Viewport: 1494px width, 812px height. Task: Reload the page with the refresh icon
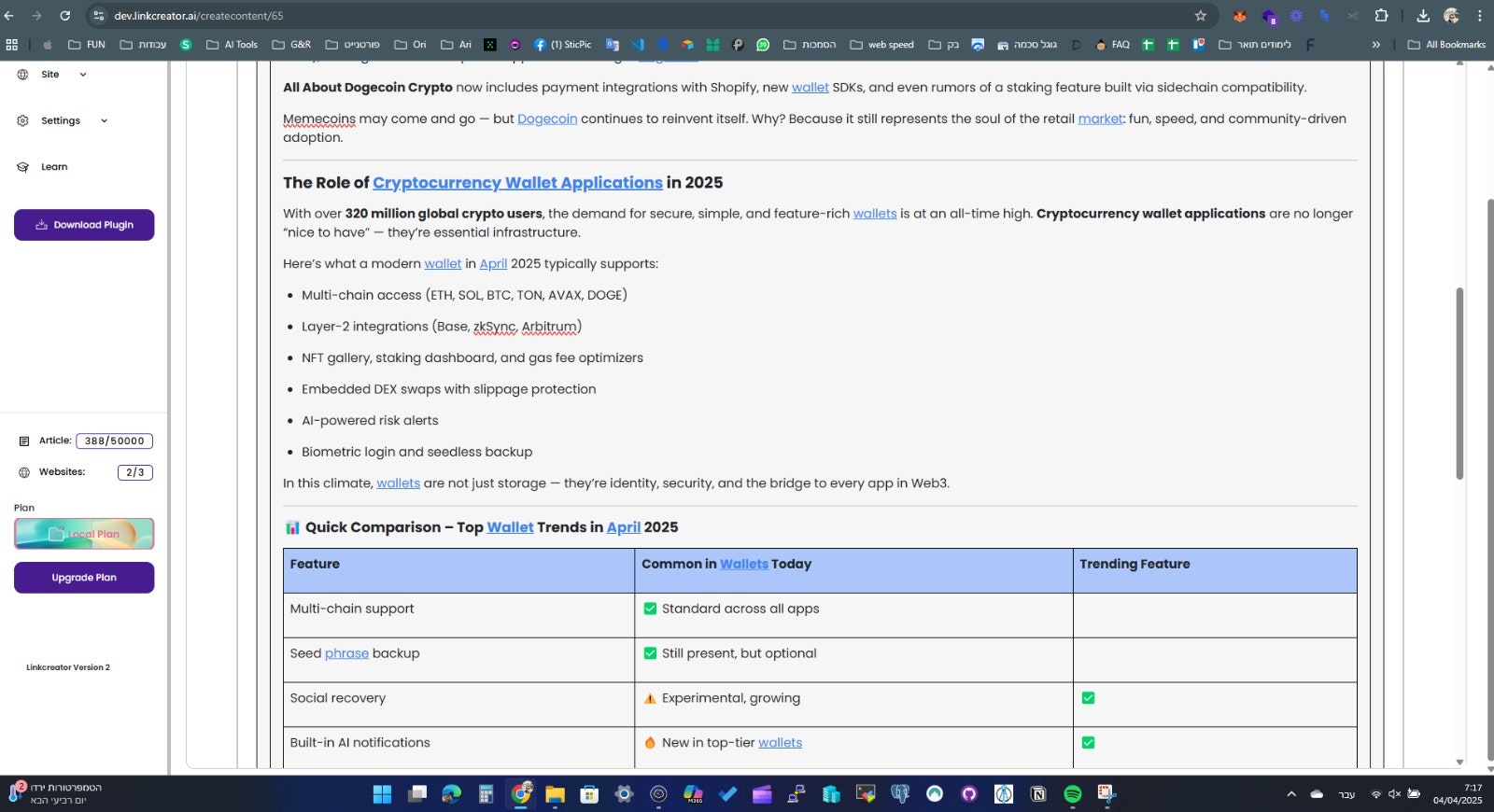tap(65, 16)
